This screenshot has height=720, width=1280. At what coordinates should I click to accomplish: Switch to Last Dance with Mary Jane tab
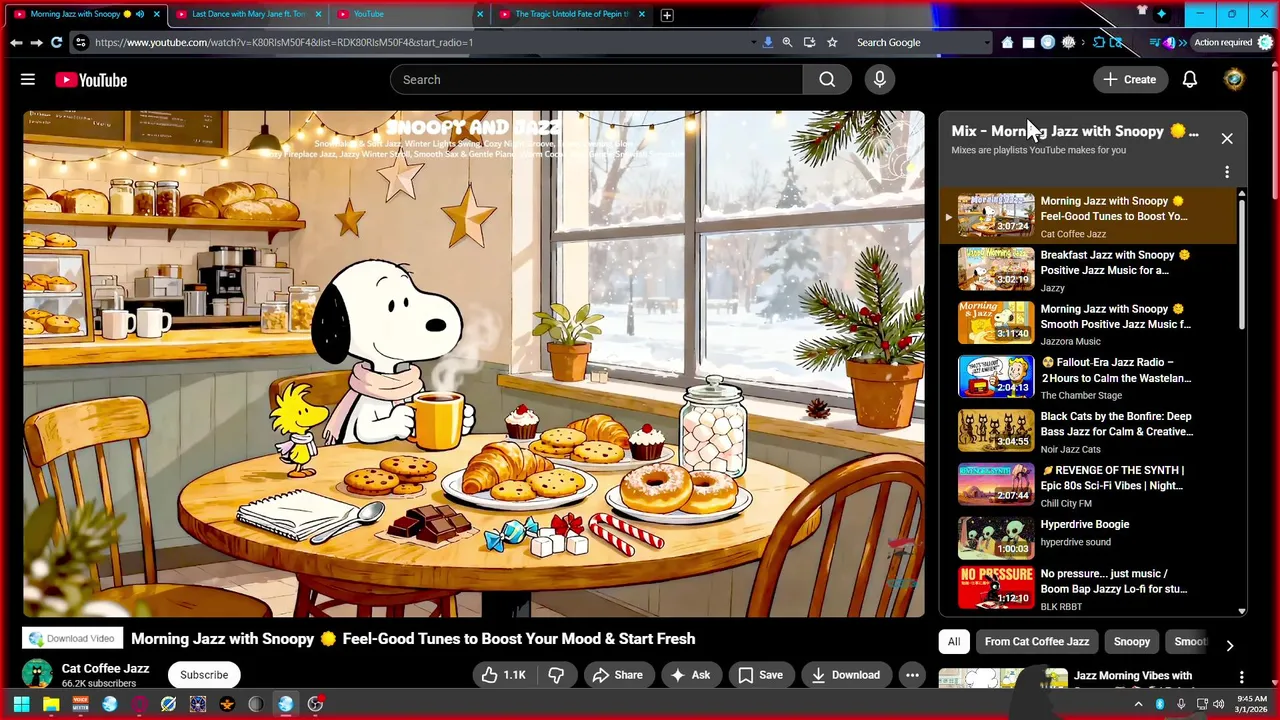pyautogui.click(x=248, y=14)
